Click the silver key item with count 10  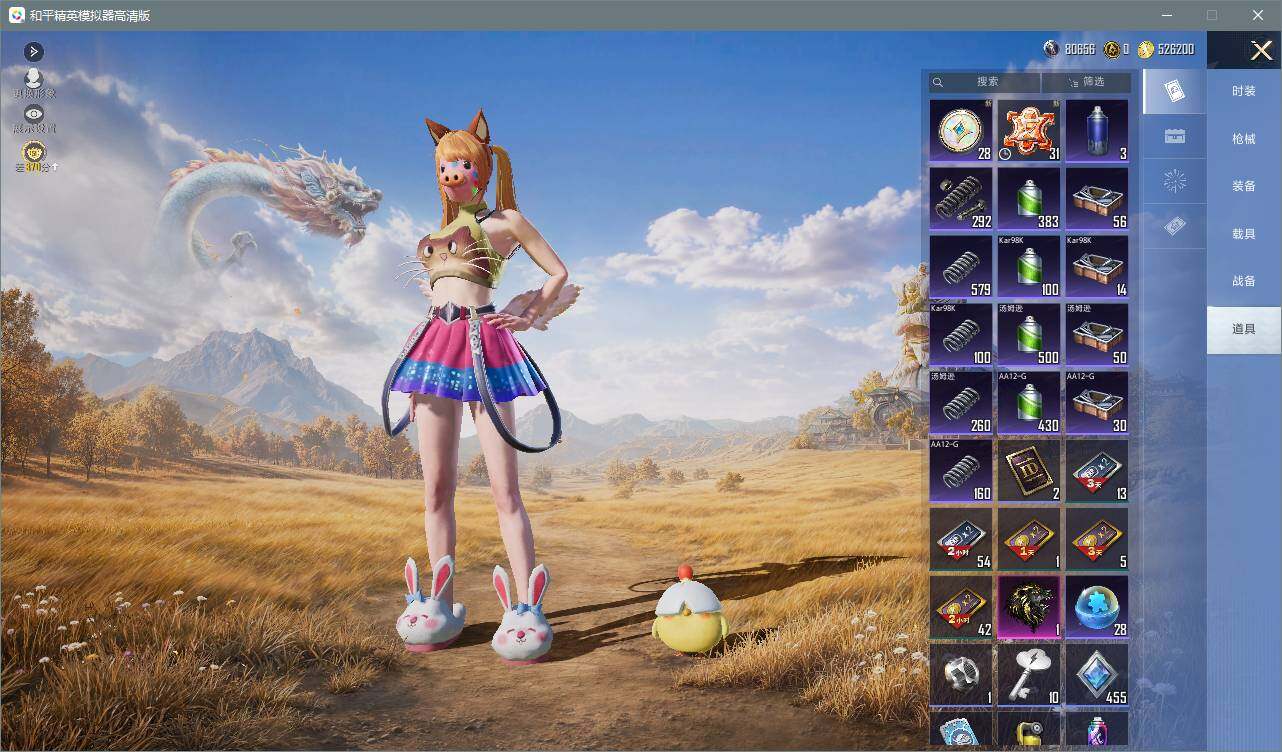coord(1029,674)
